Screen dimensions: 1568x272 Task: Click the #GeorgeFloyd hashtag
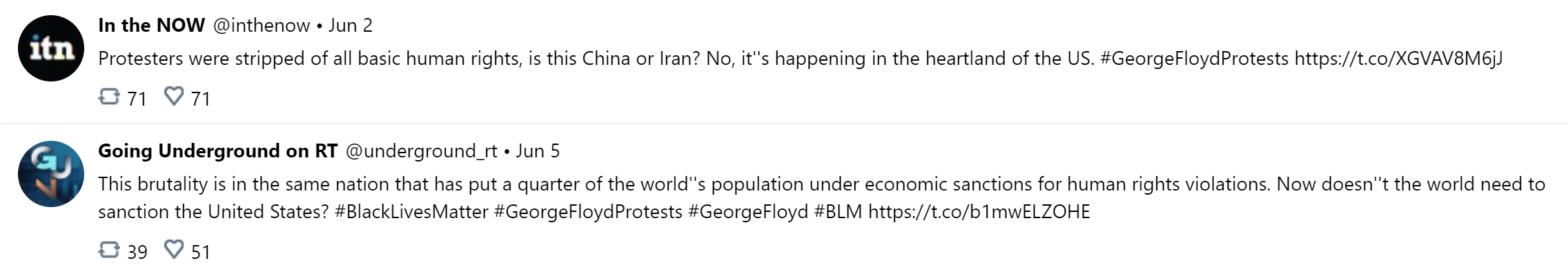[748, 211]
